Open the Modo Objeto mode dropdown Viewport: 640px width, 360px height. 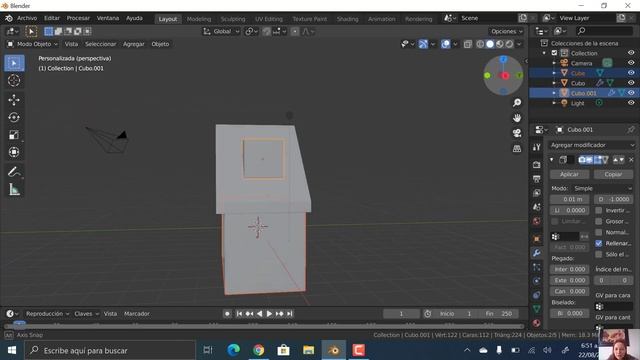[x=33, y=44]
